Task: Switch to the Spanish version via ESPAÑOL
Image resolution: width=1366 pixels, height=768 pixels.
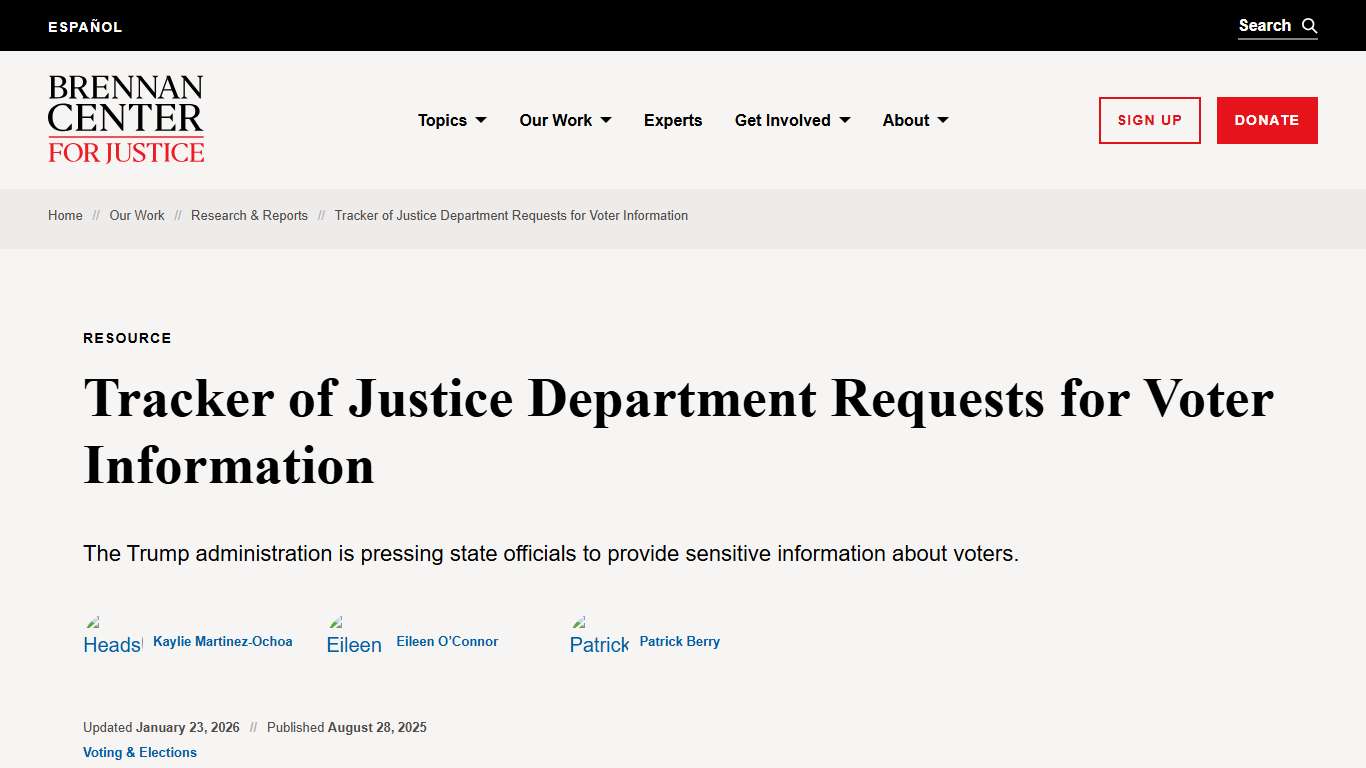Action: tap(85, 26)
